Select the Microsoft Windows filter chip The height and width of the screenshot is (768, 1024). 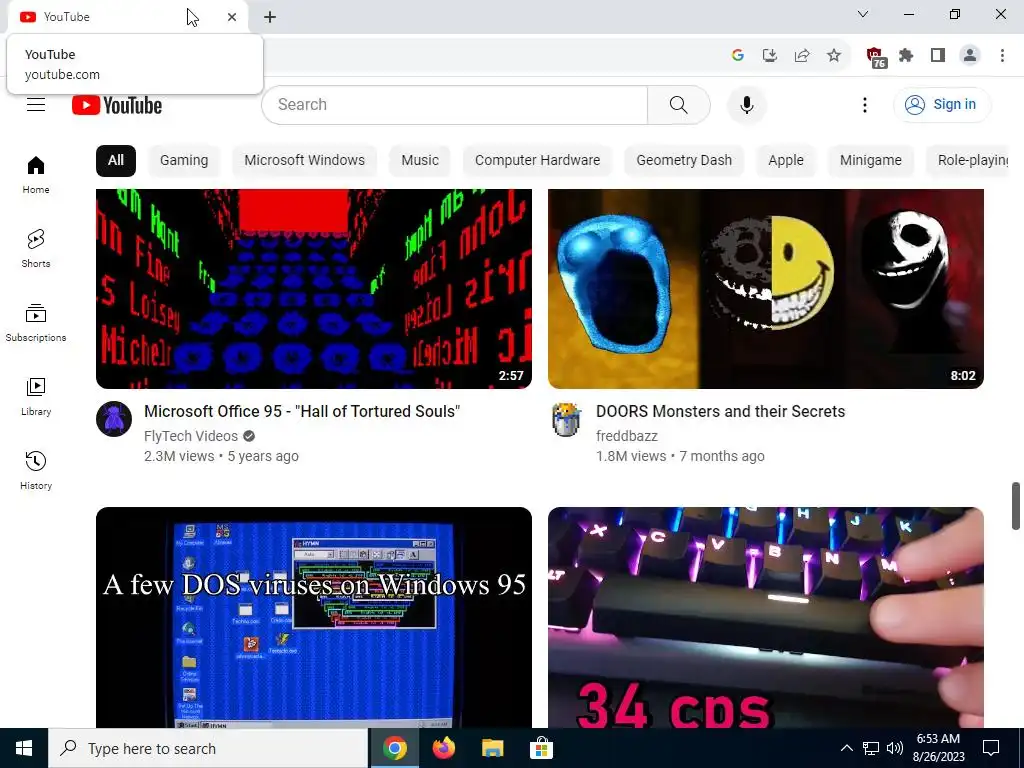click(x=304, y=161)
